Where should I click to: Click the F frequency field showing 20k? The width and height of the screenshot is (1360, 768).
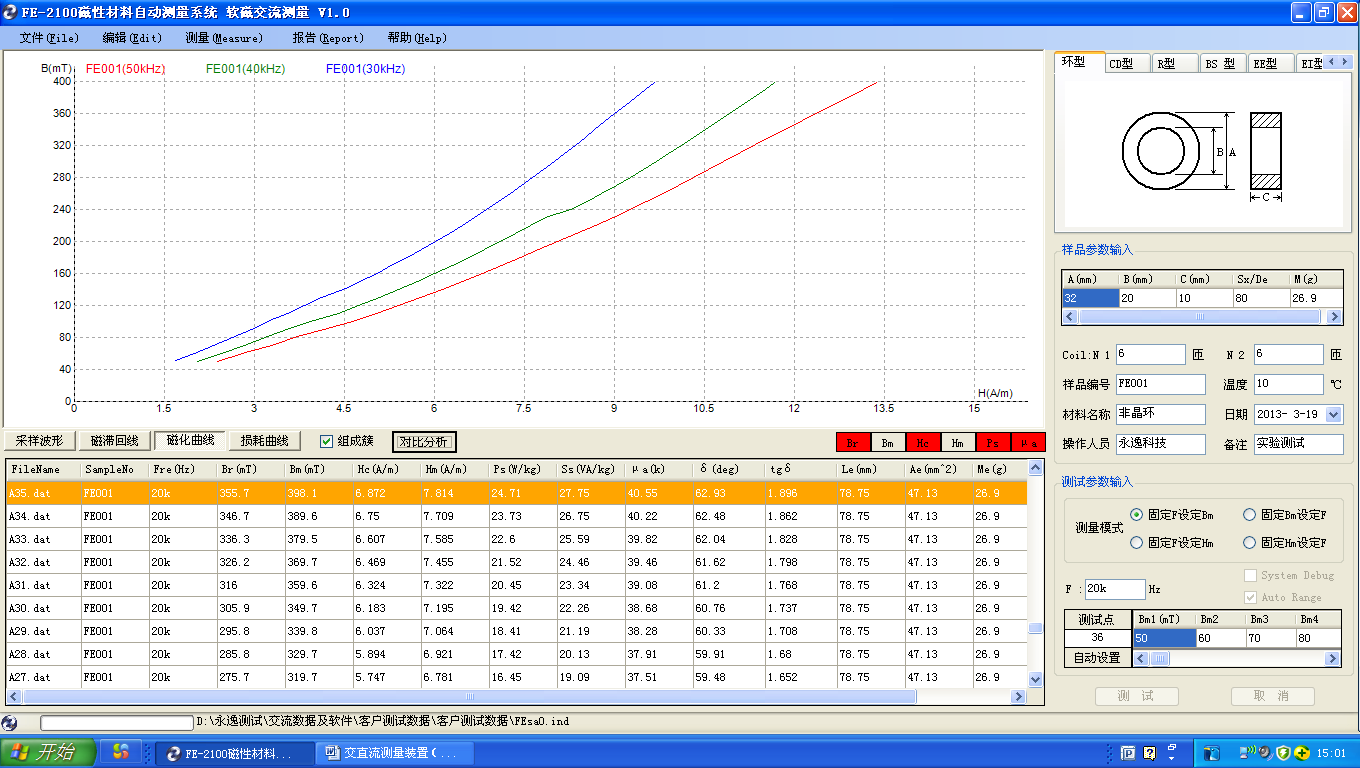[x=1115, y=589]
